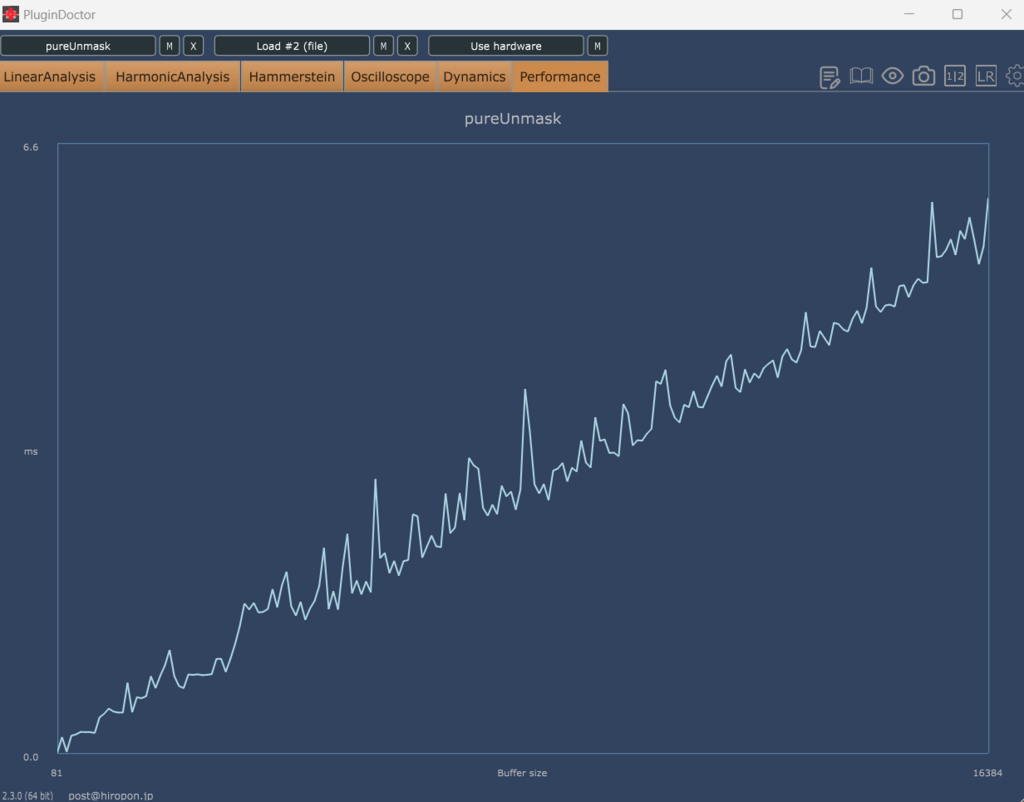This screenshot has width=1024, height=802.
Task: Go to the Hammerstein tab
Action: point(292,76)
